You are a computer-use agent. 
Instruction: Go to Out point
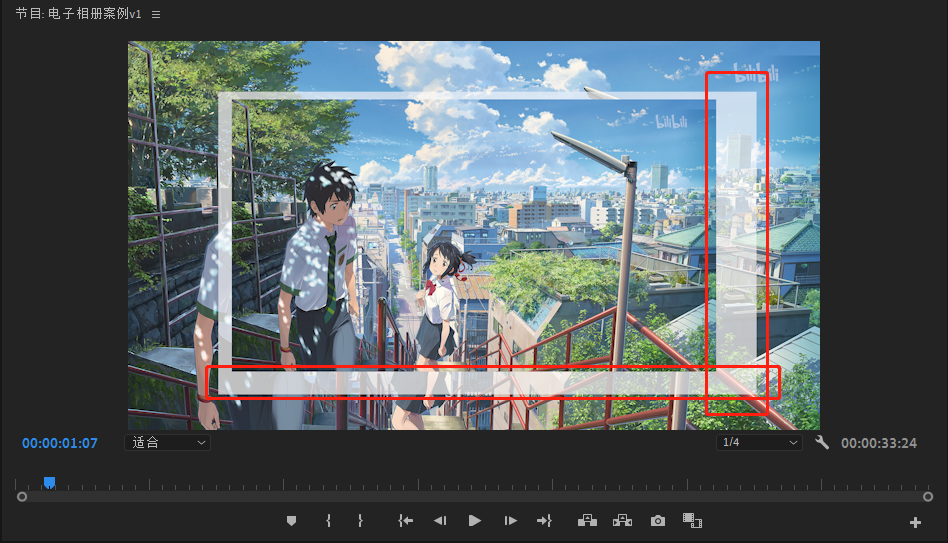544,521
